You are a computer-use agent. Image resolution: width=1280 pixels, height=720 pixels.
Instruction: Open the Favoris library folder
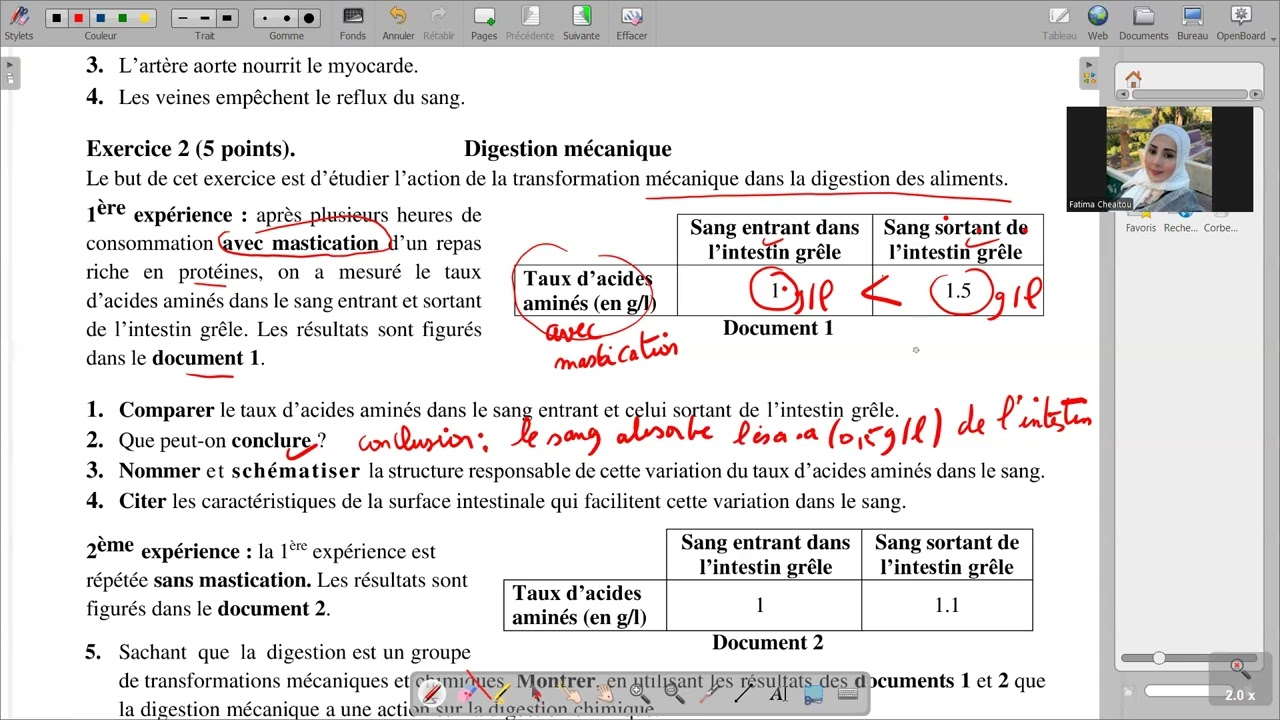(1140, 221)
